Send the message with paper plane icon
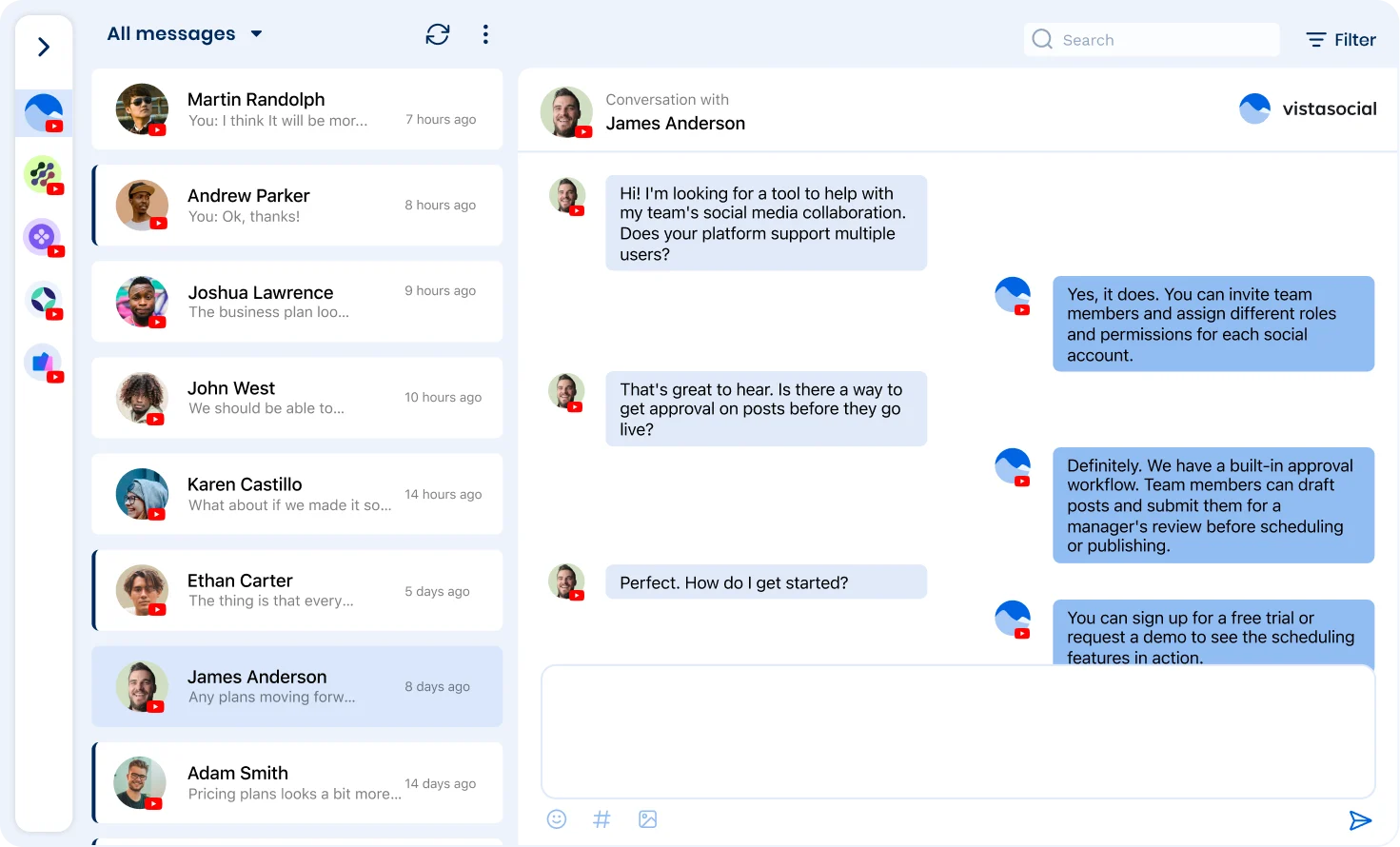Viewport: 1400px width, 847px height. pyautogui.click(x=1360, y=820)
